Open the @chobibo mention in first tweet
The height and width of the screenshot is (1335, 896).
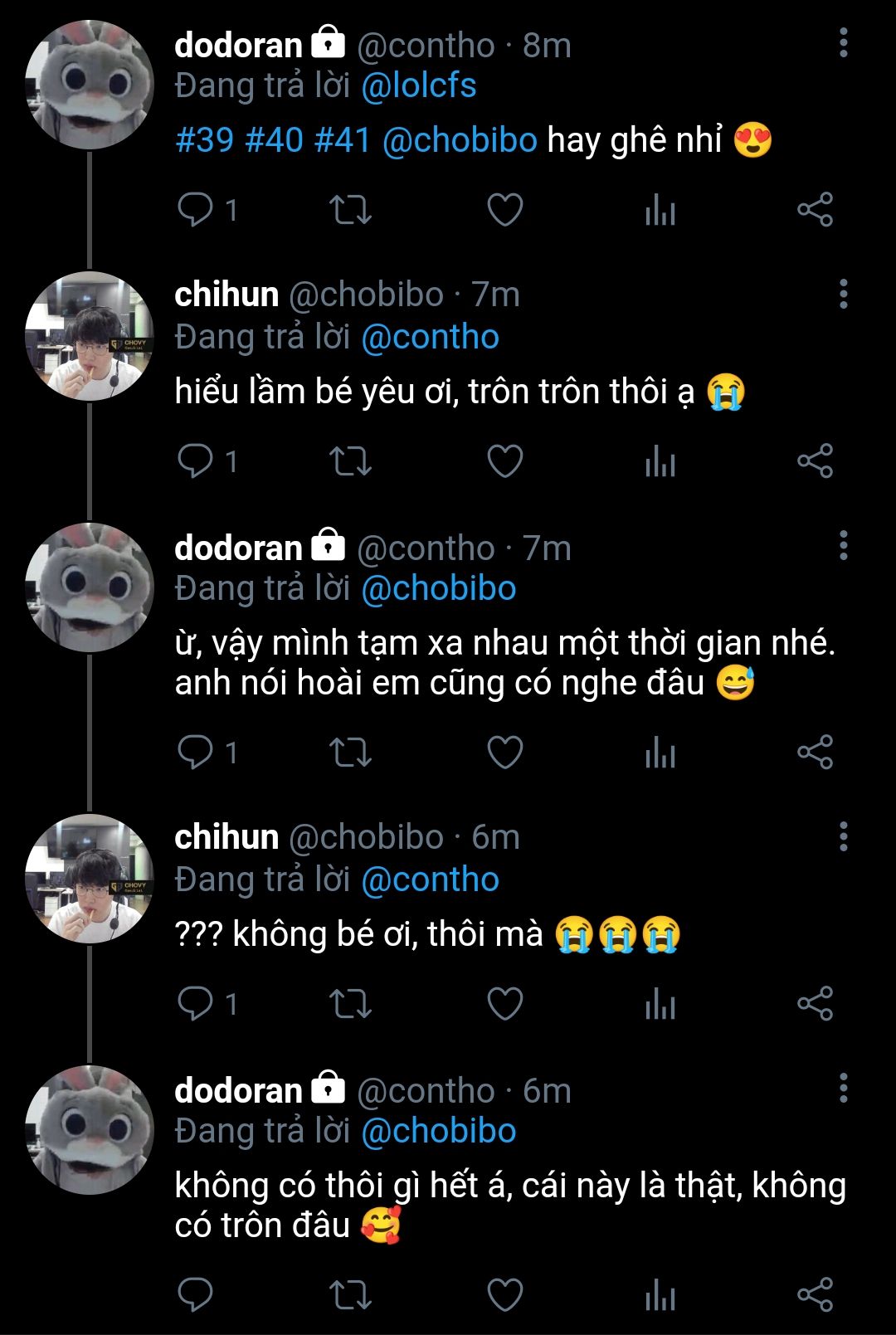[x=460, y=140]
